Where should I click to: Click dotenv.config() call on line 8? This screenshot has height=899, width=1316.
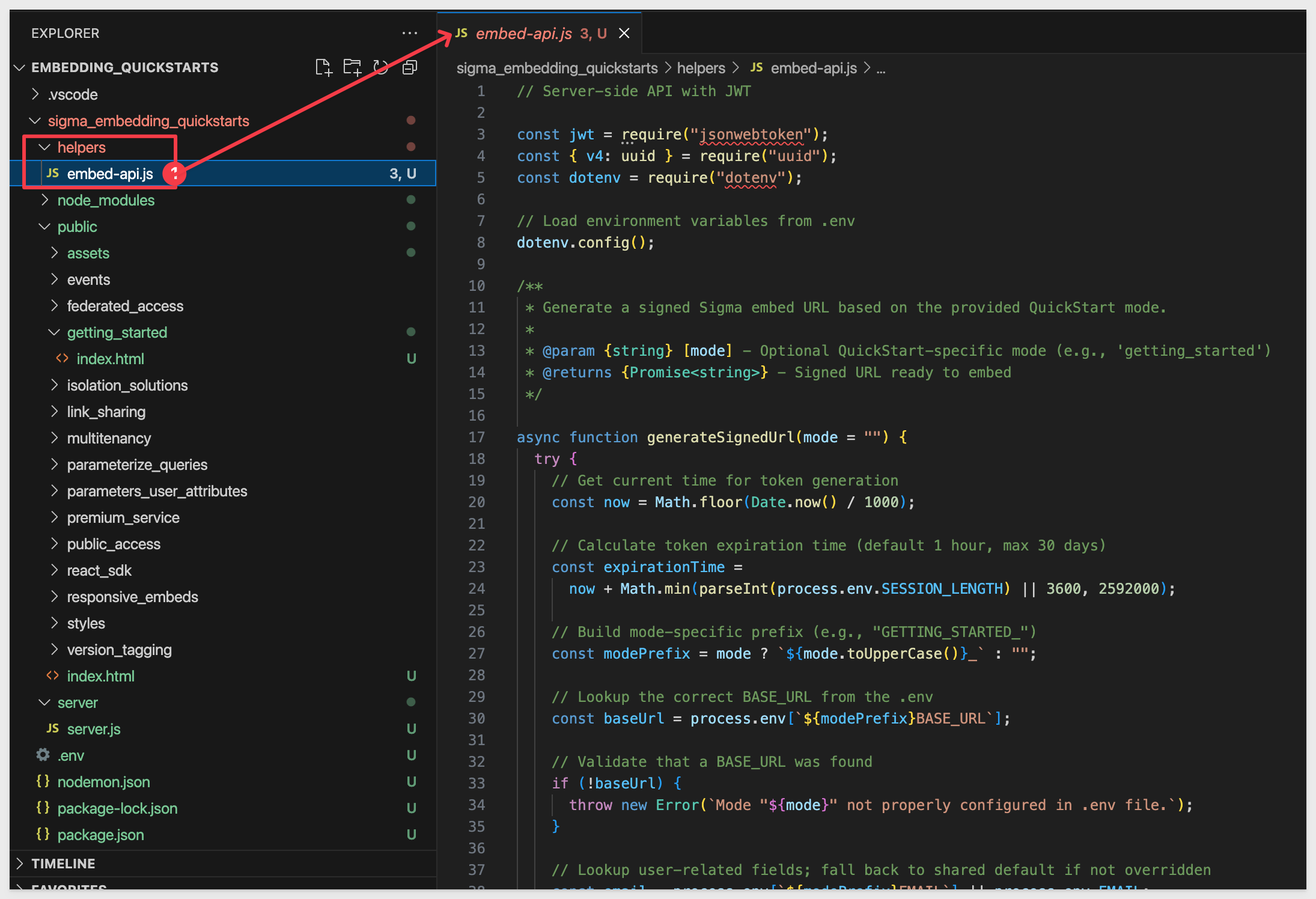[585, 242]
